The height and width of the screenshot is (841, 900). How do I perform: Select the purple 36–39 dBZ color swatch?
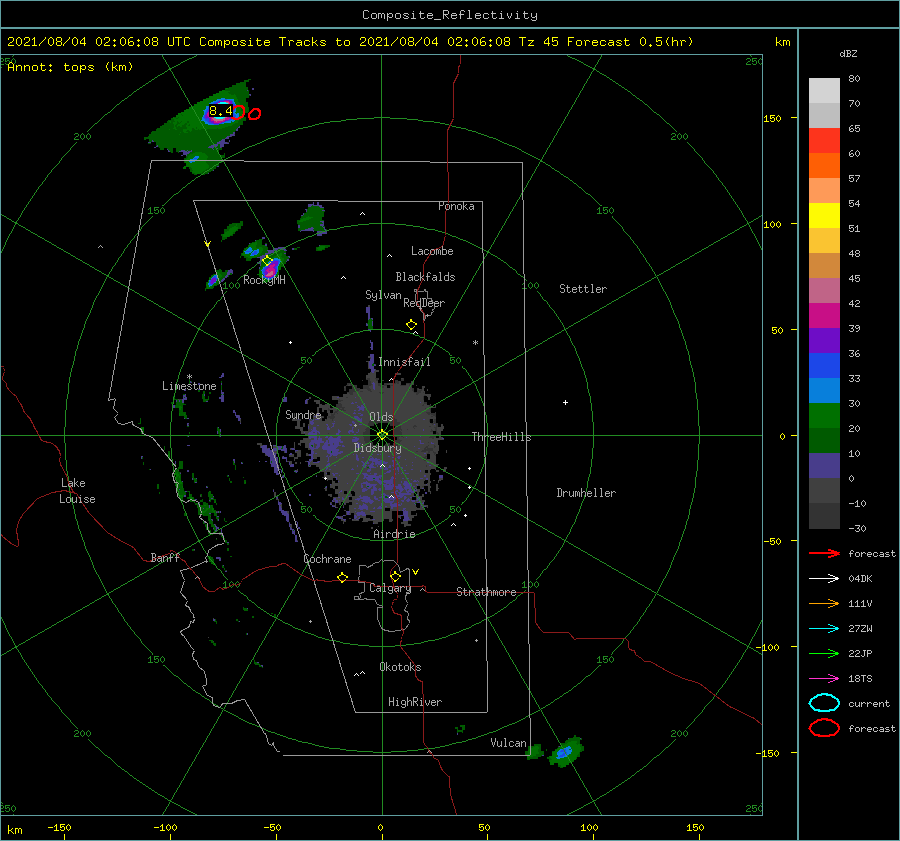tap(824, 340)
